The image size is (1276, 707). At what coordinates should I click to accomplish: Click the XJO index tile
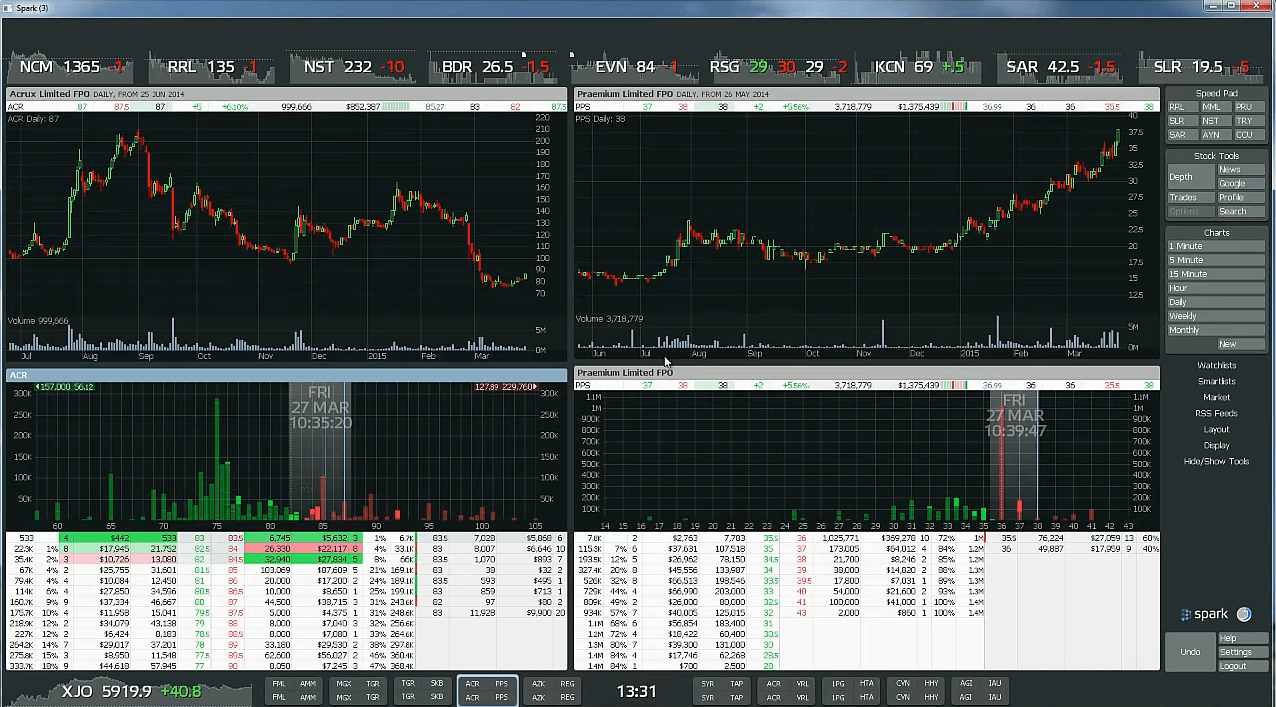click(x=128, y=691)
